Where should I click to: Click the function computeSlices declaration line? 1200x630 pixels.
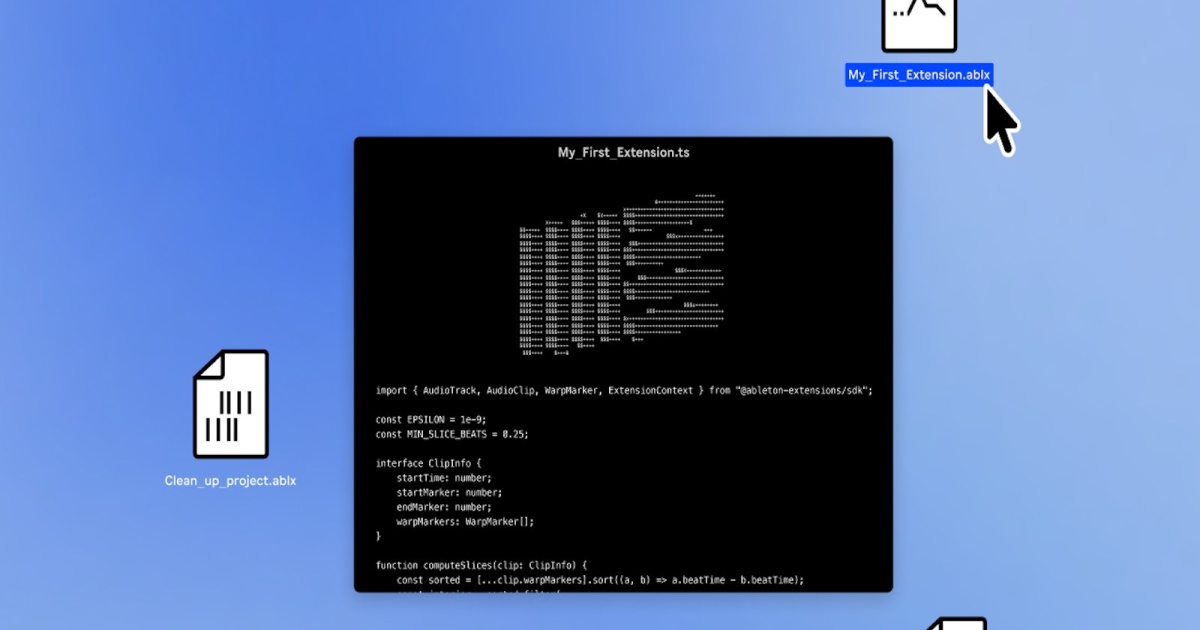point(482,565)
